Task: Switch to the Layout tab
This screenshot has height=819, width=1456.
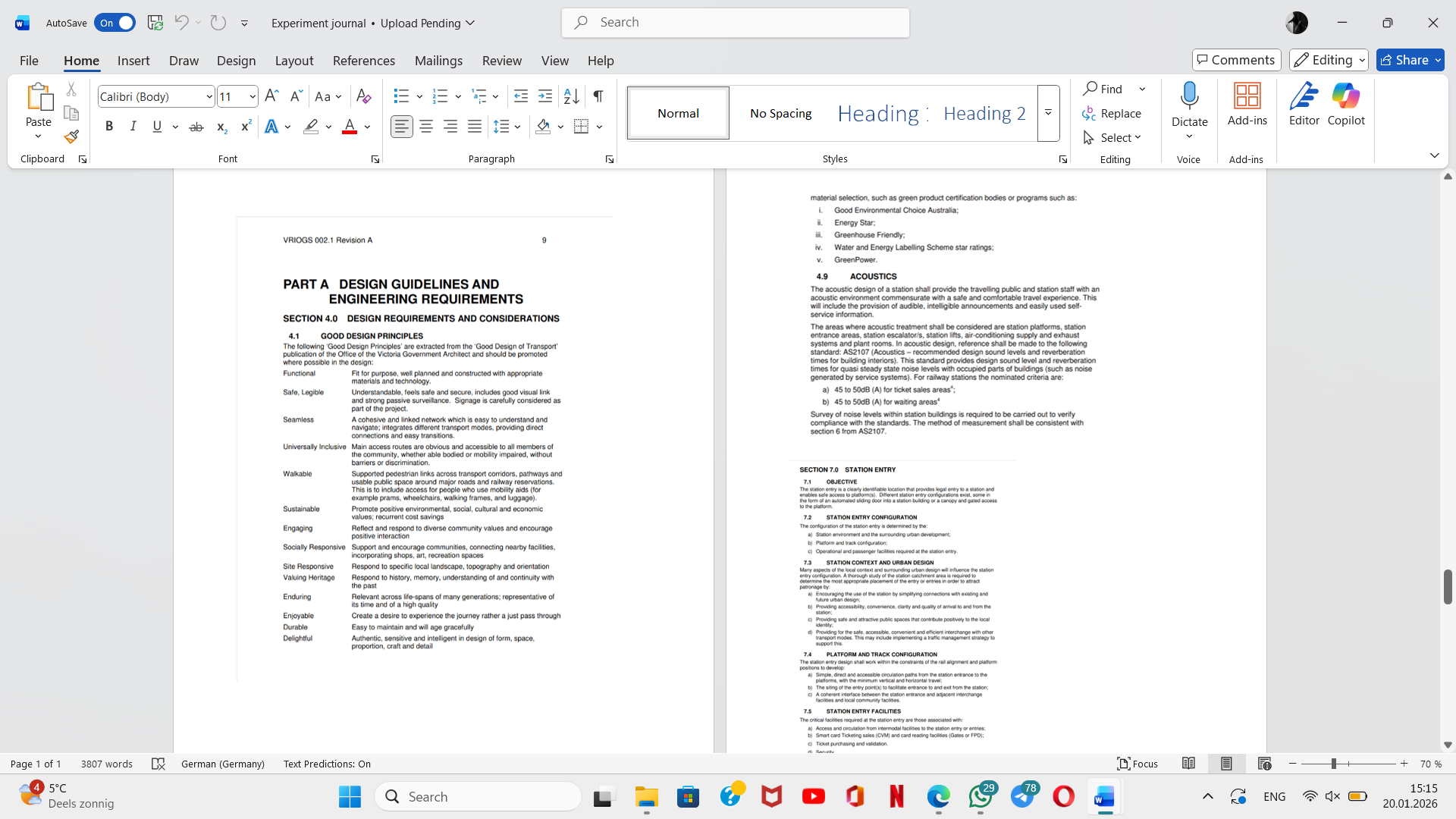Action: coord(293,61)
